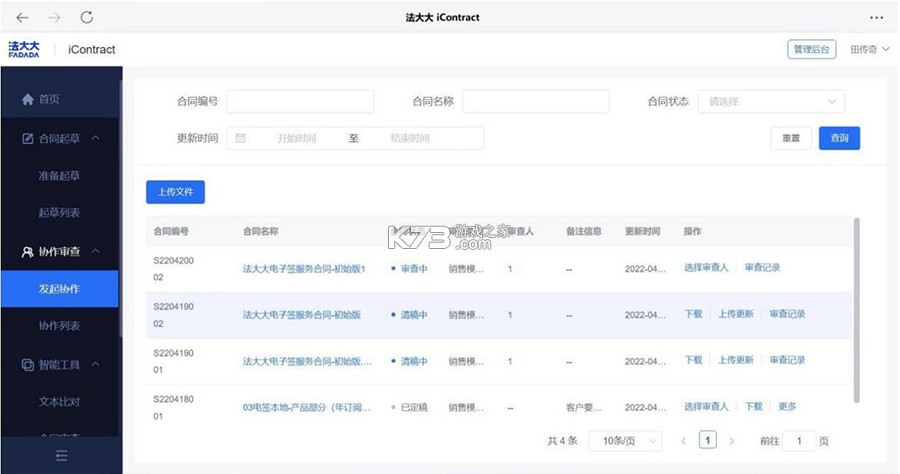Click 上传更新 for contract S220419002
This screenshot has width=900, height=474.
(736, 314)
